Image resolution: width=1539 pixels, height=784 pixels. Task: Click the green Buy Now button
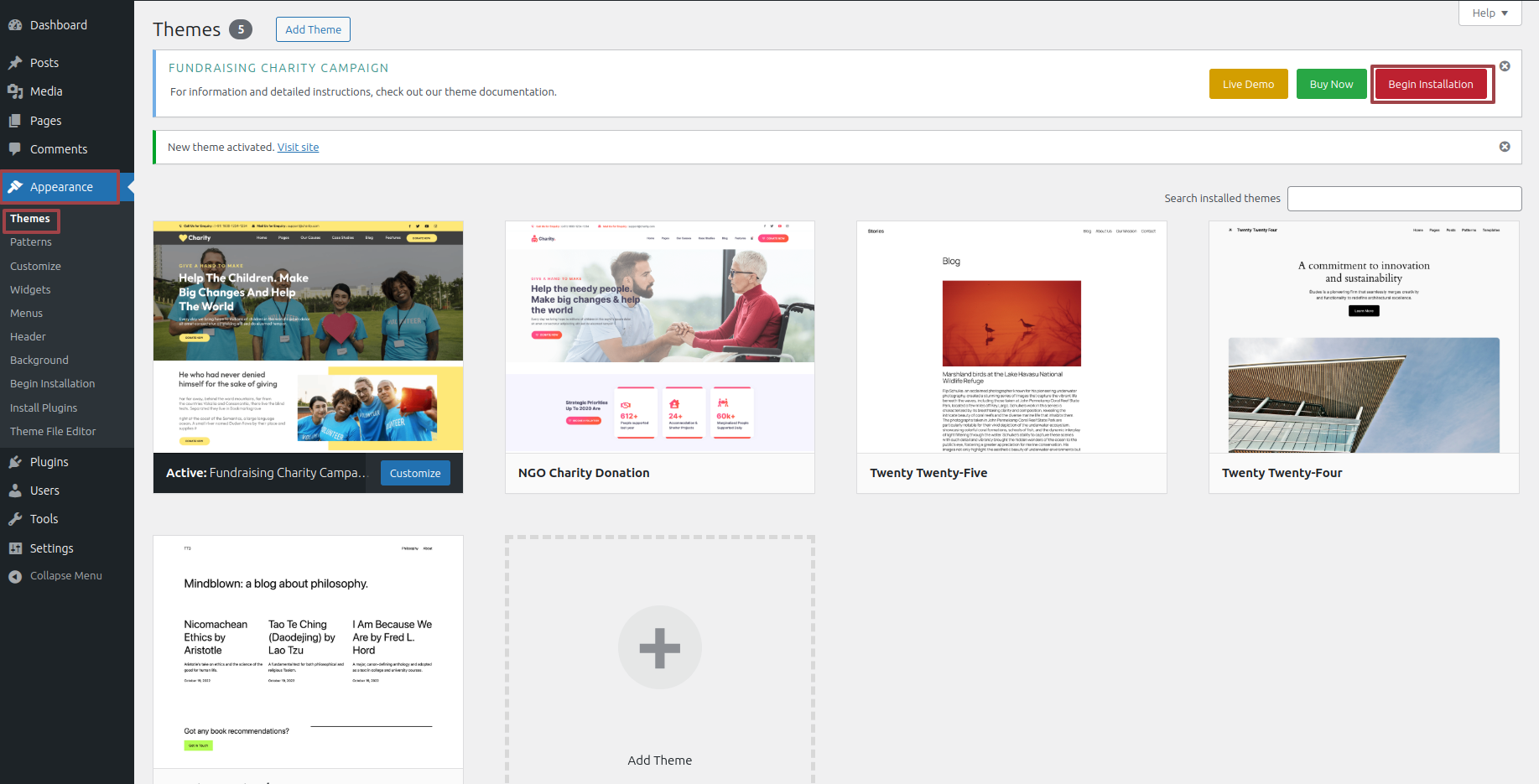[1331, 84]
